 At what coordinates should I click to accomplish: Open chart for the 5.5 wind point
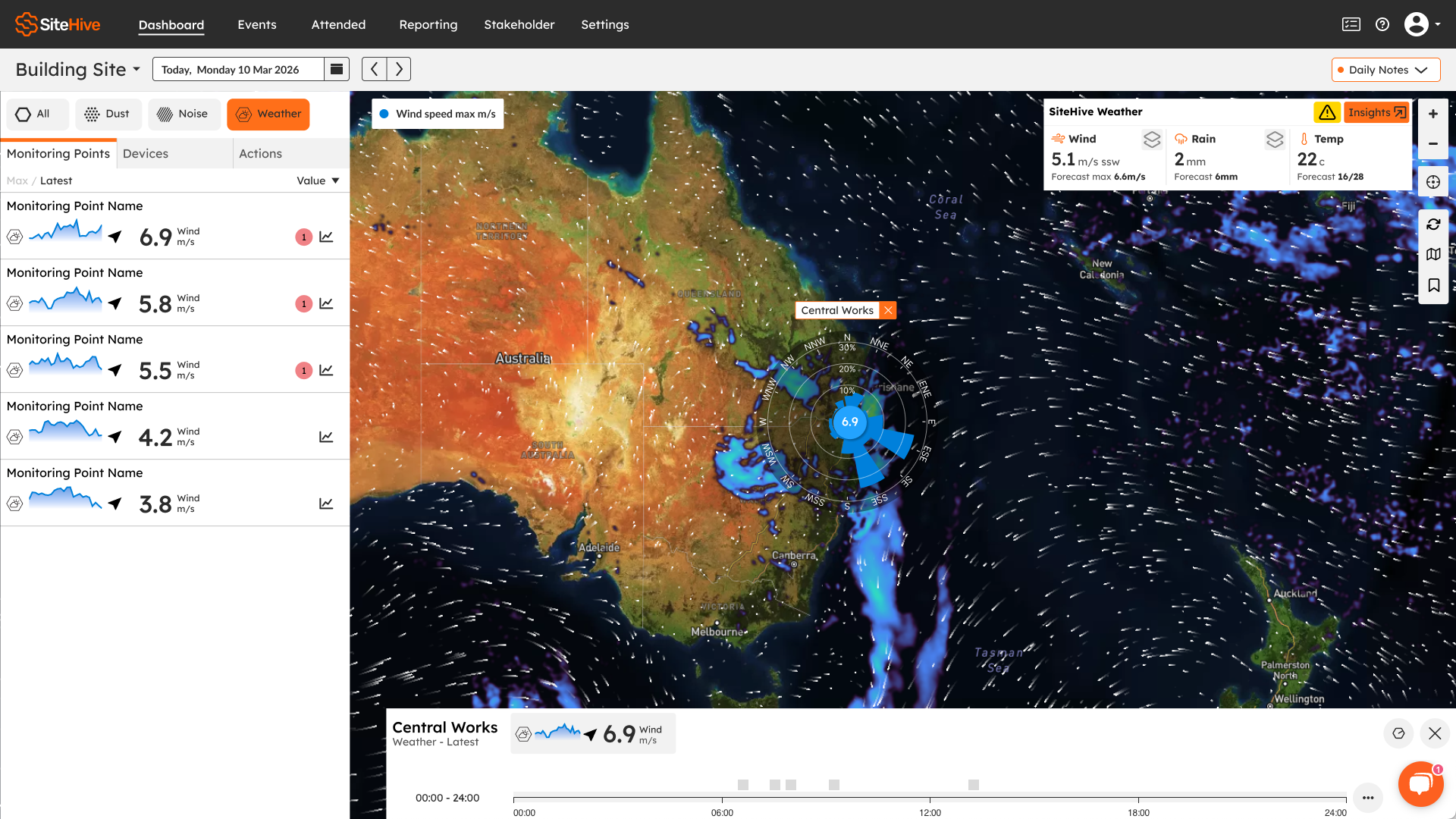326,370
